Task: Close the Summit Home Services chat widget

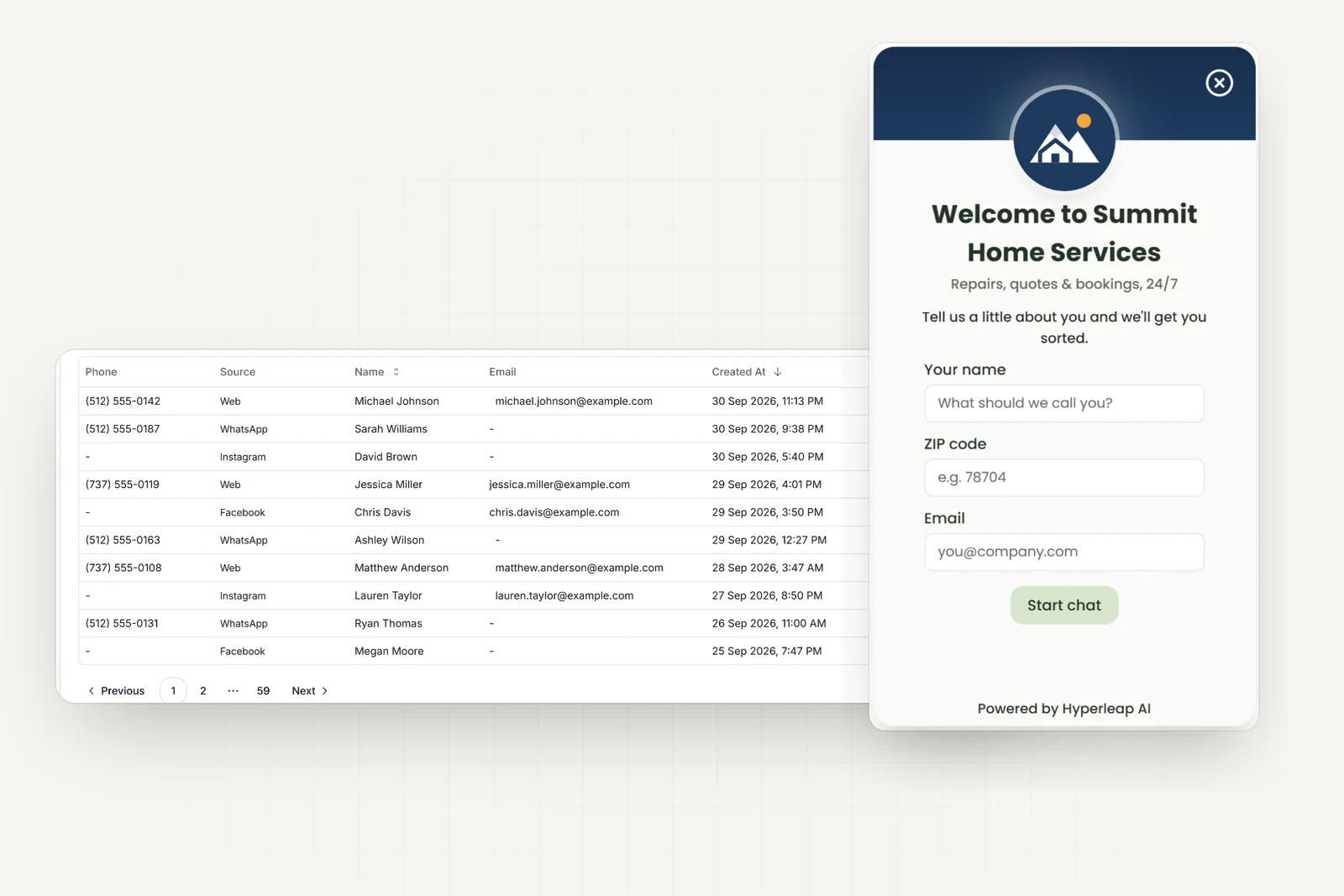Action: tap(1219, 82)
